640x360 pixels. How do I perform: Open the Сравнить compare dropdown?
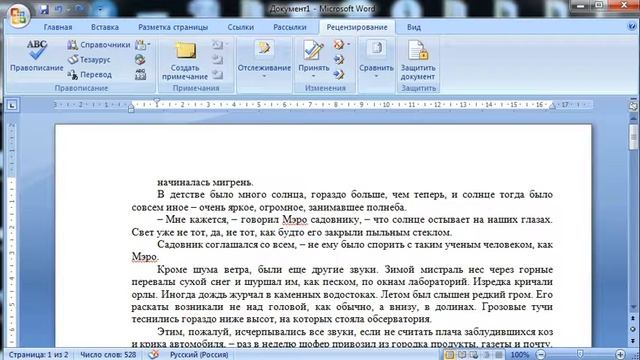376,60
